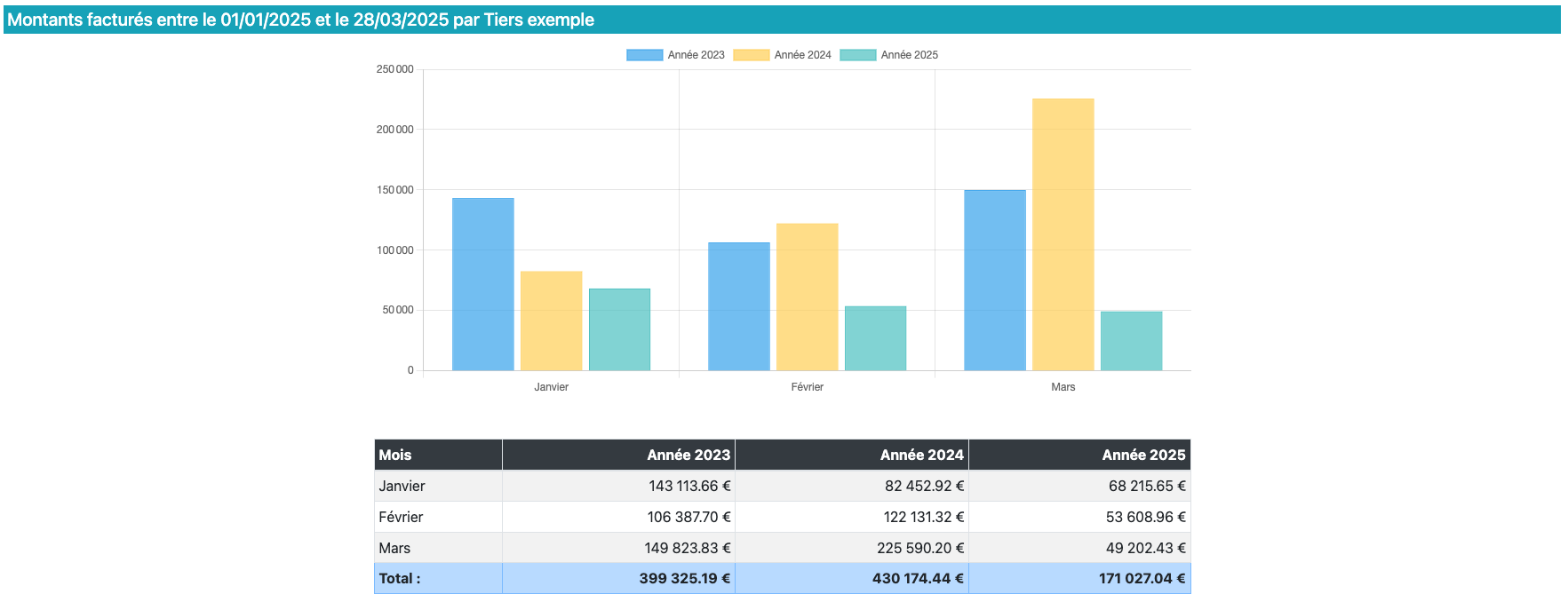Click the yellow Année 2024 legend swatch
1568x602 pixels.
[x=751, y=55]
